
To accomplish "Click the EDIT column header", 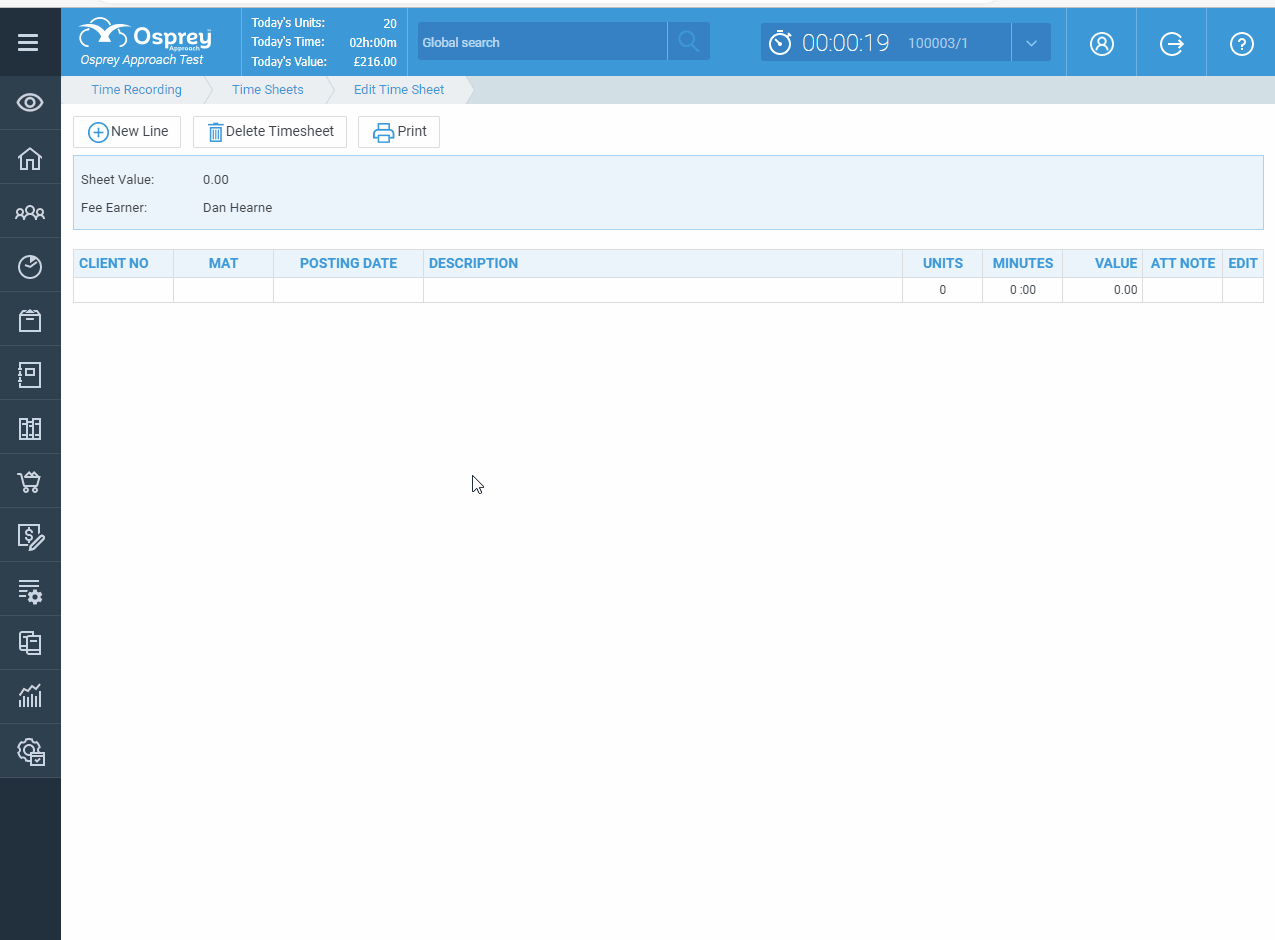I will [x=1243, y=263].
